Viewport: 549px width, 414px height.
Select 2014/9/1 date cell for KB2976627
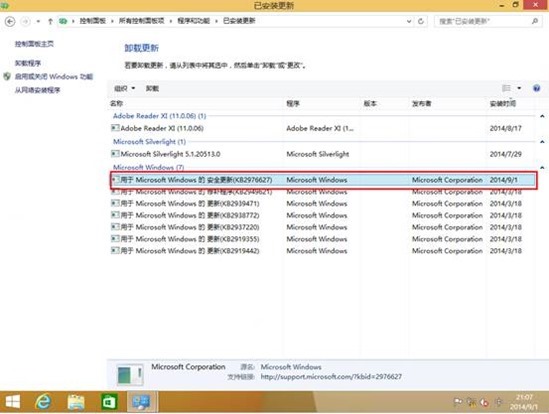[503, 180]
